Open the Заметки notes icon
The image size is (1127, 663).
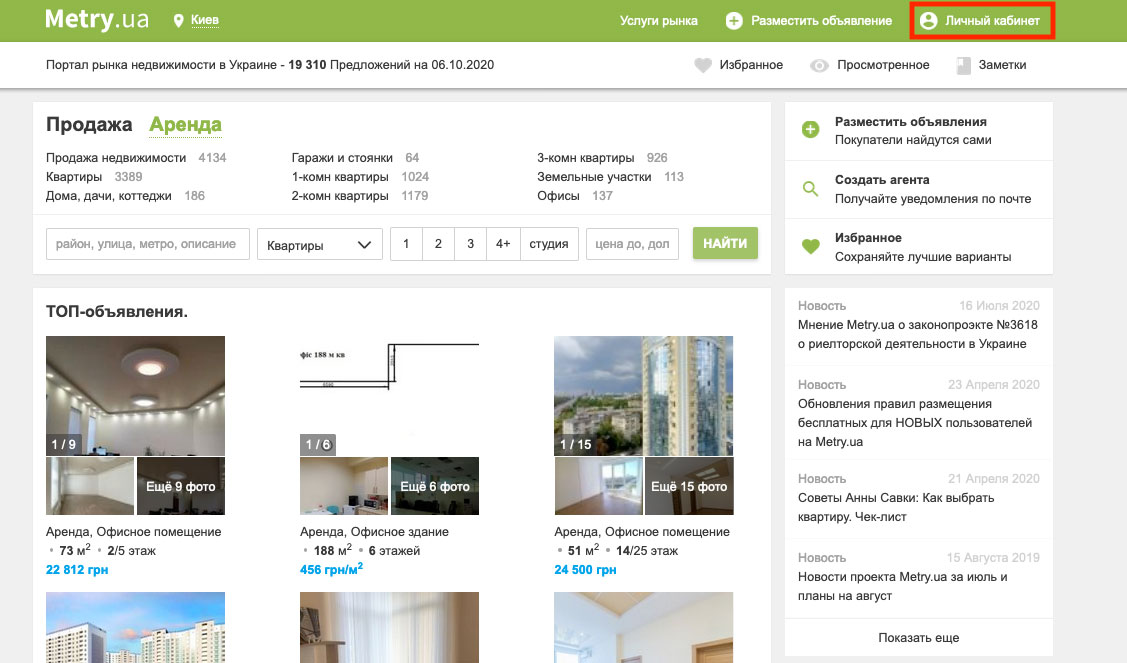pyautogui.click(x=964, y=66)
